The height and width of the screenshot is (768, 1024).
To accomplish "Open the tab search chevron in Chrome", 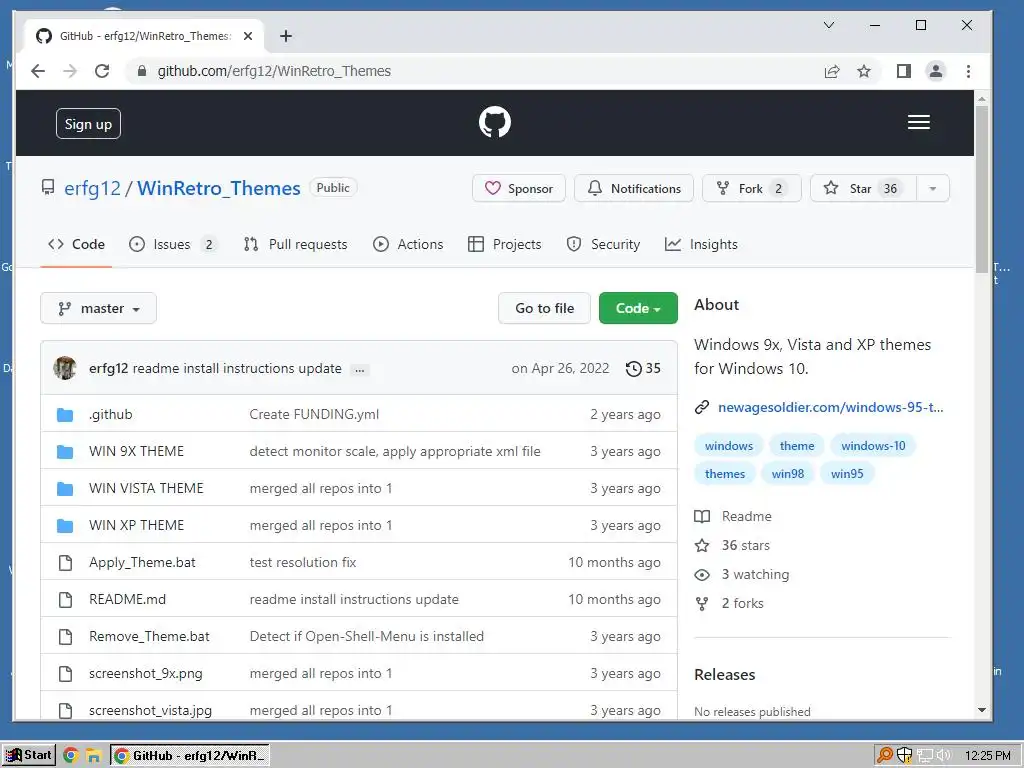I will pos(829,25).
